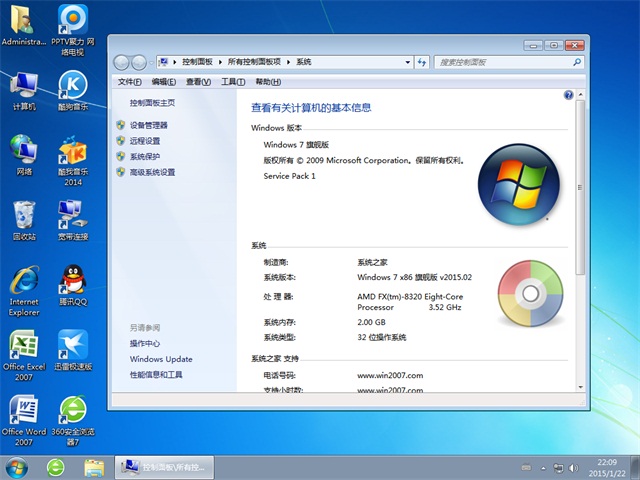Click the help question mark icon

568,95
